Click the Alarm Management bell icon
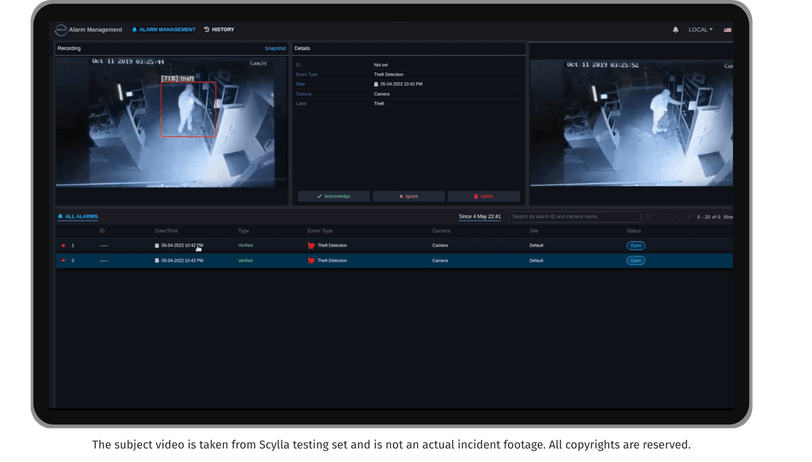812x462 pixels. coord(134,30)
